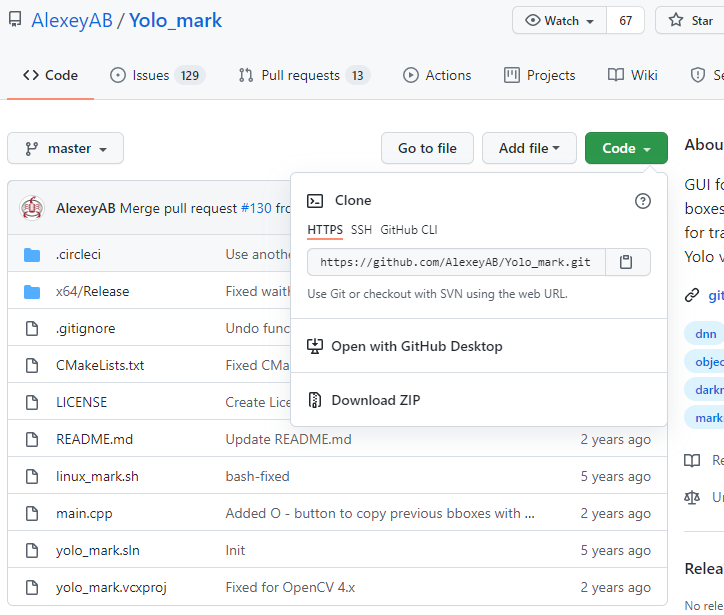Click the clone URL text field

(x=456, y=262)
